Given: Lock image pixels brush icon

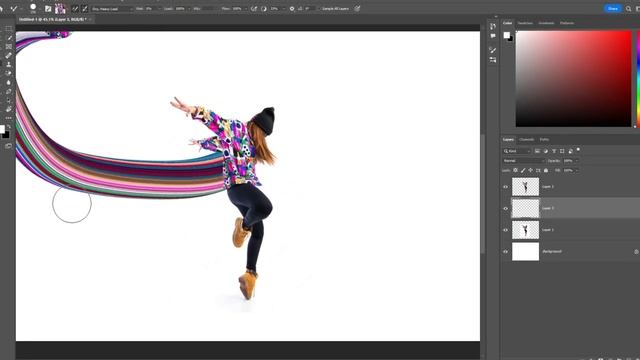Looking at the screenshot, I should (523, 170).
